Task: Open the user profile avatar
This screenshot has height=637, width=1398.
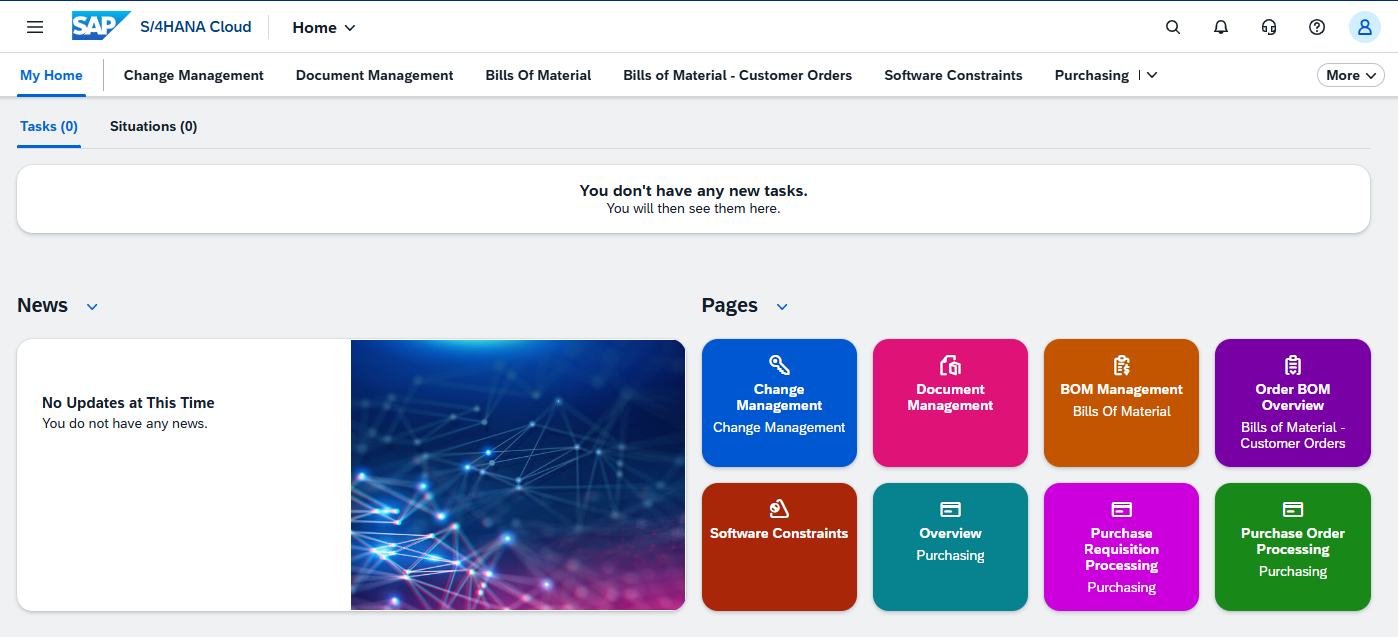Action: (1364, 27)
